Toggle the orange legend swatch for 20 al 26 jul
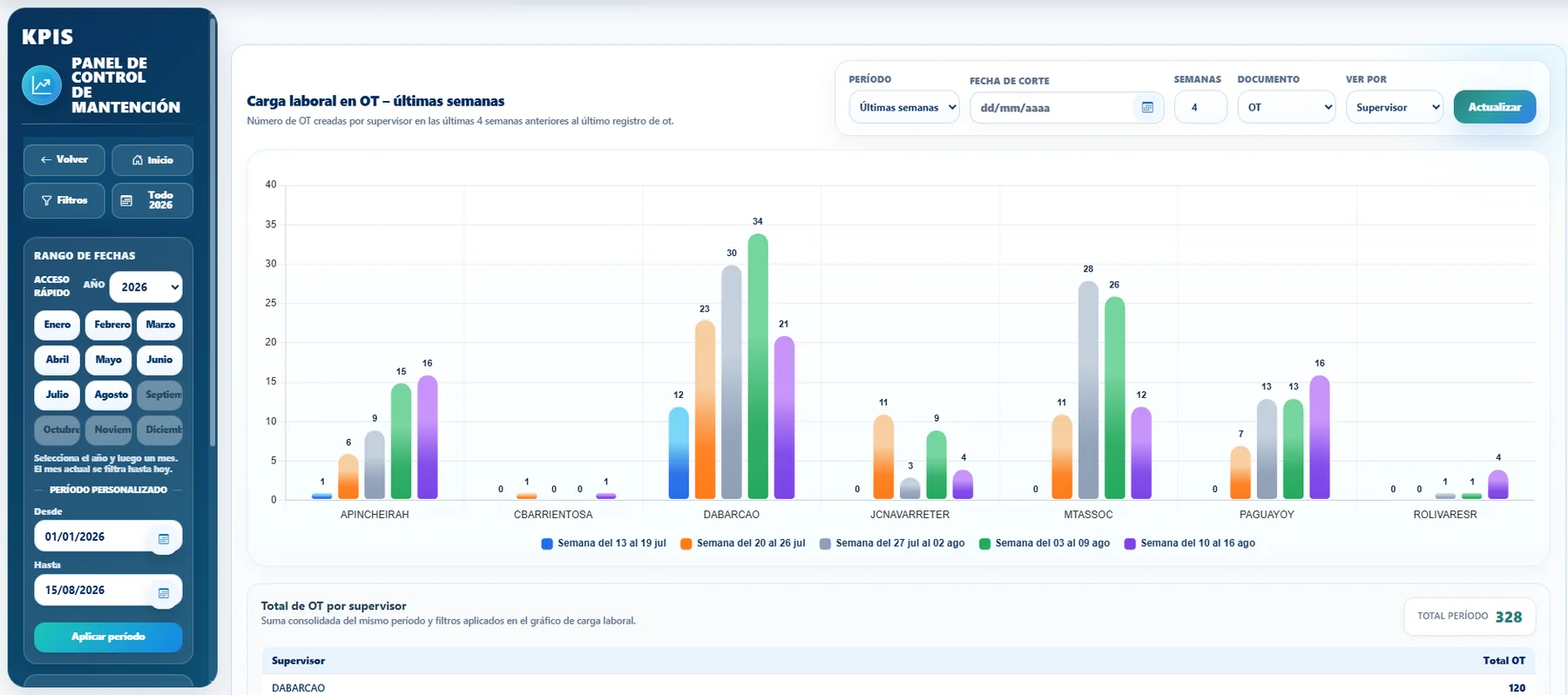This screenshot has width=1568, height=695. [x=686, y=543]
